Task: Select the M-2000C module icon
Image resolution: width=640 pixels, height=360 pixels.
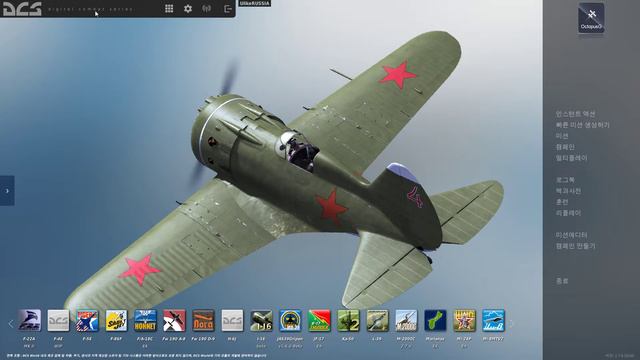Action: click(x=406, y=320)
